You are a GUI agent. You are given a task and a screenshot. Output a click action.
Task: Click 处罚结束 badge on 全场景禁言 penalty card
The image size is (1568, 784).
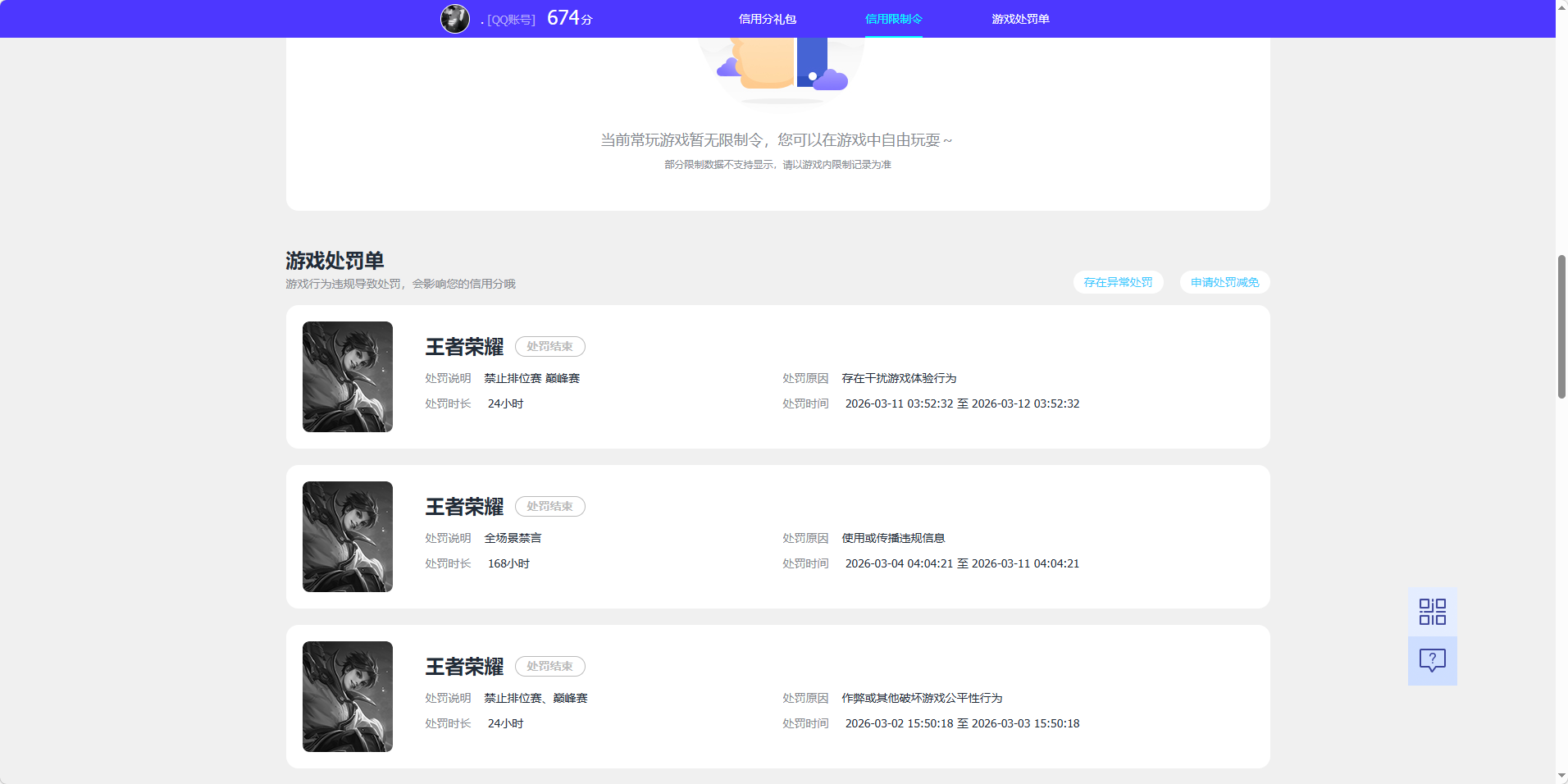click(549, 506)
